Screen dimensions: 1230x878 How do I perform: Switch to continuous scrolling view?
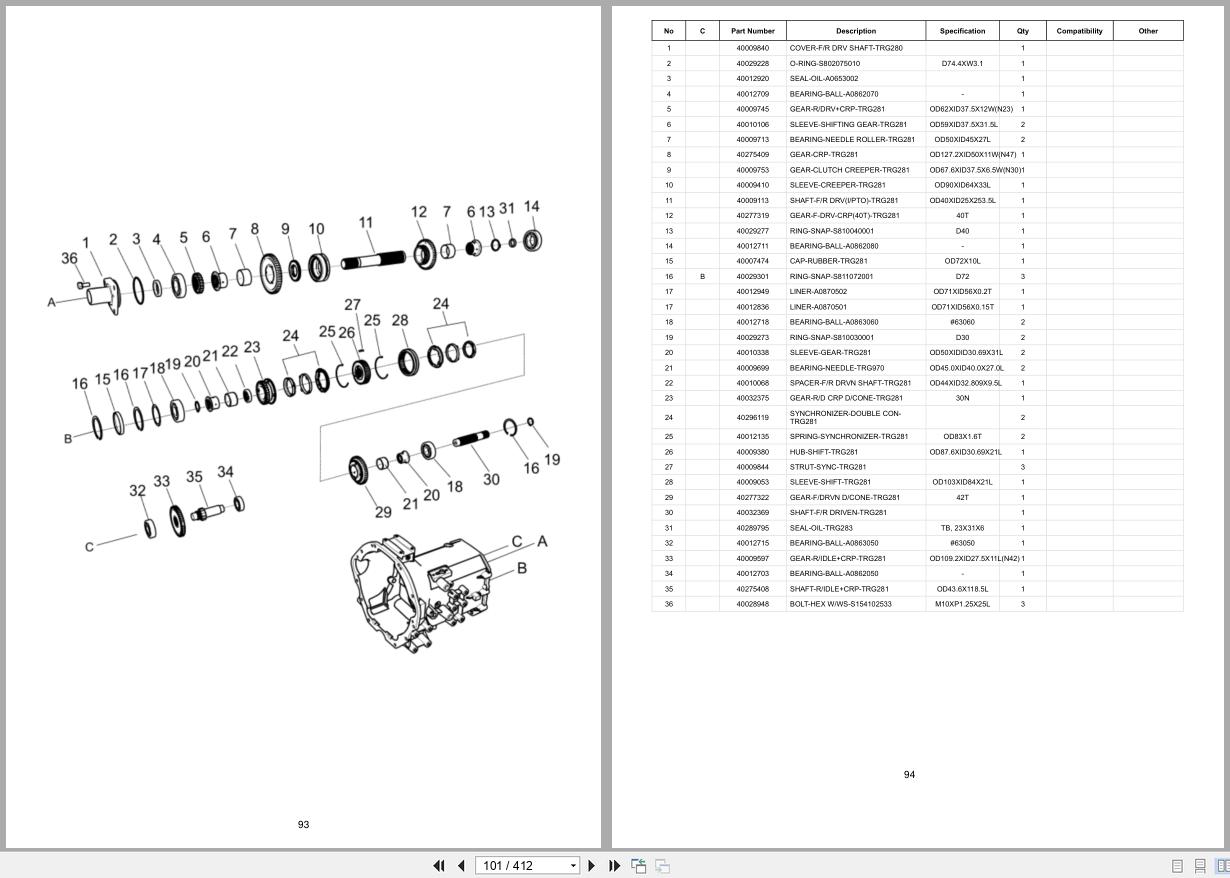coord(1200,866)
